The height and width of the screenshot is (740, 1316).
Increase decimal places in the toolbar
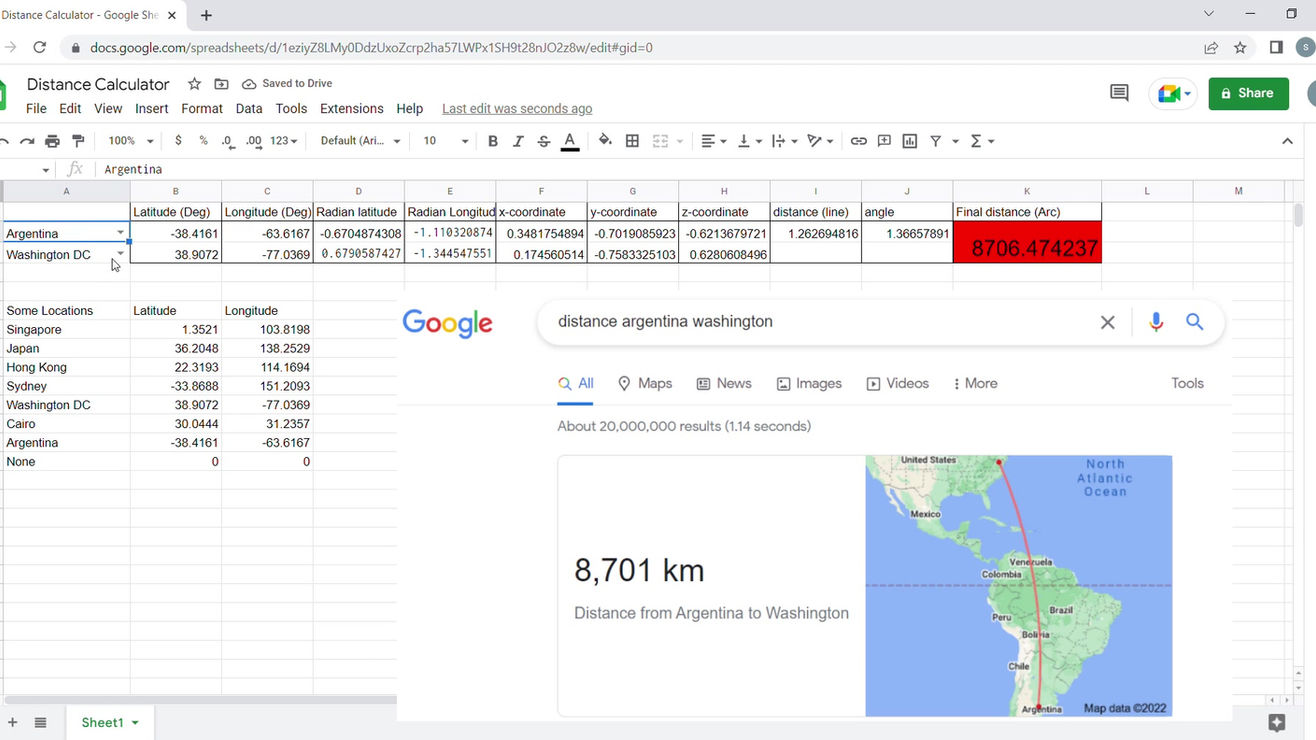click(x=253, y=141)
